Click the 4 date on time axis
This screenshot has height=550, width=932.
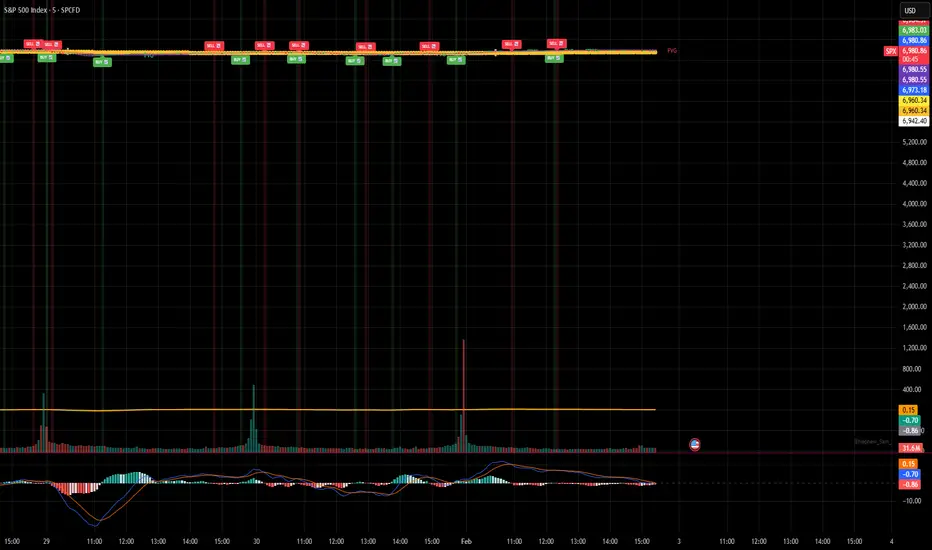892,542
